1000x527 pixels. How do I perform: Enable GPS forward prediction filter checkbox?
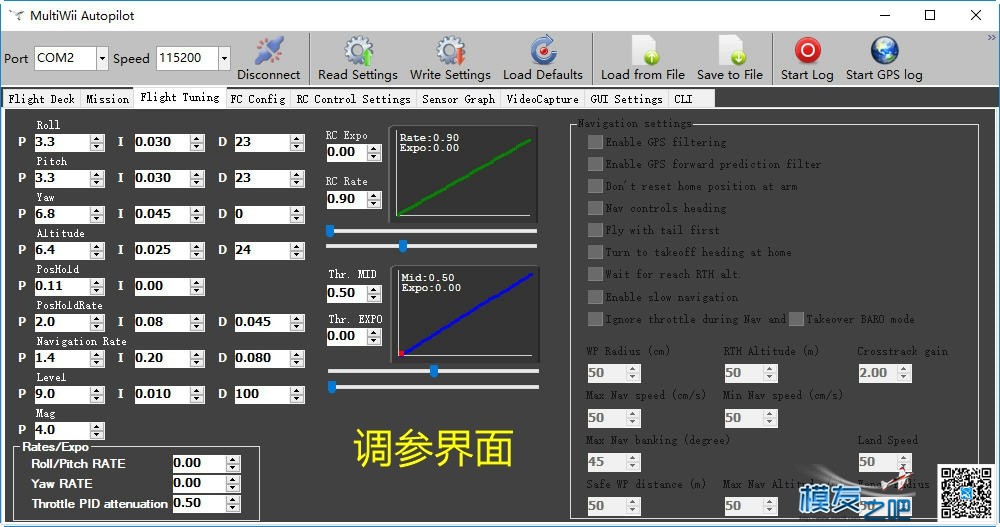coord(595,164)
